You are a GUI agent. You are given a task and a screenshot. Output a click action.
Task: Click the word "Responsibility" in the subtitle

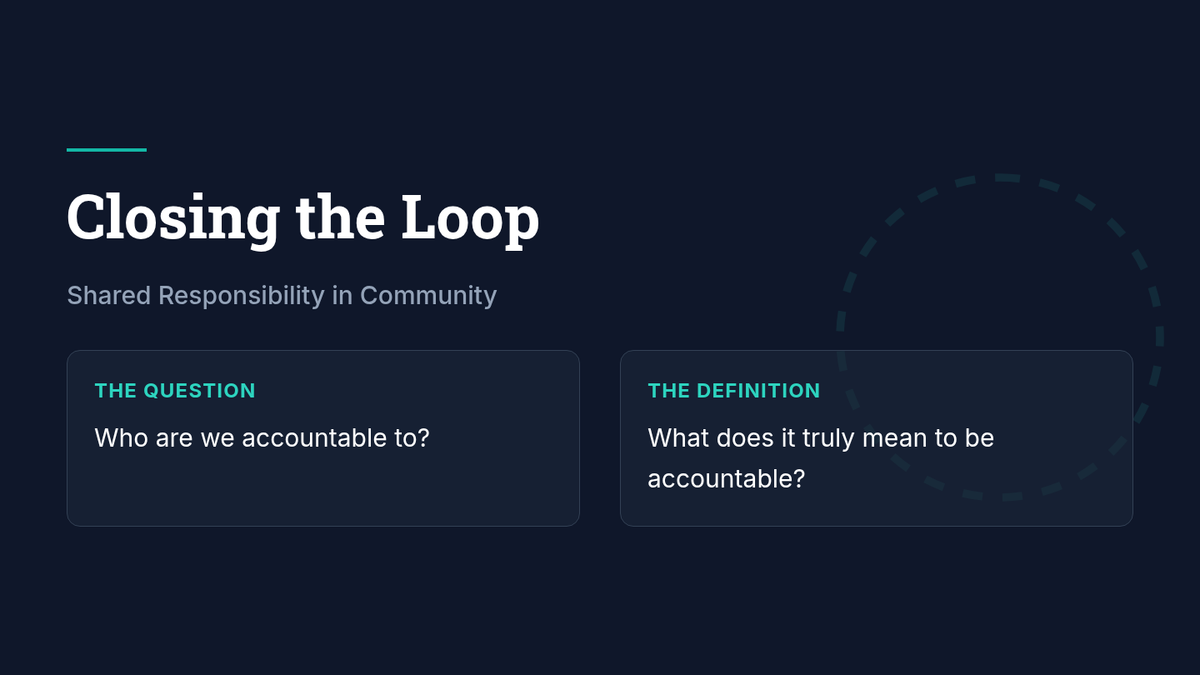[241, 296]
